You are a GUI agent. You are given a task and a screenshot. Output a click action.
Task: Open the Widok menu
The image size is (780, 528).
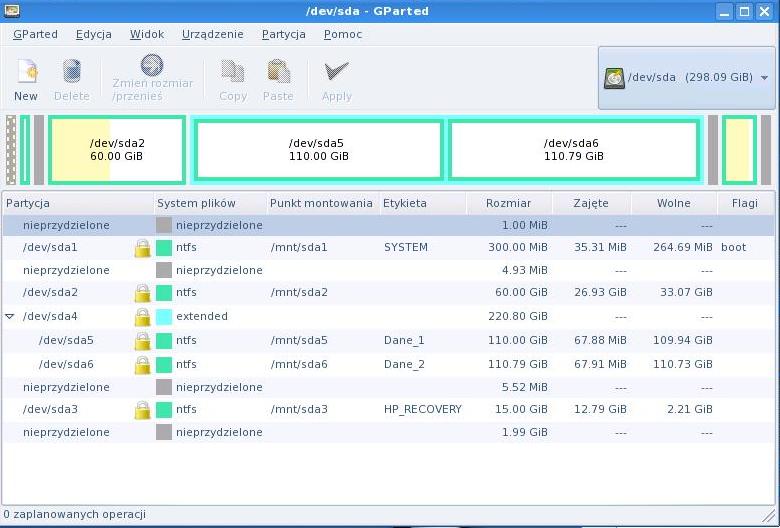tap(147, 34)
